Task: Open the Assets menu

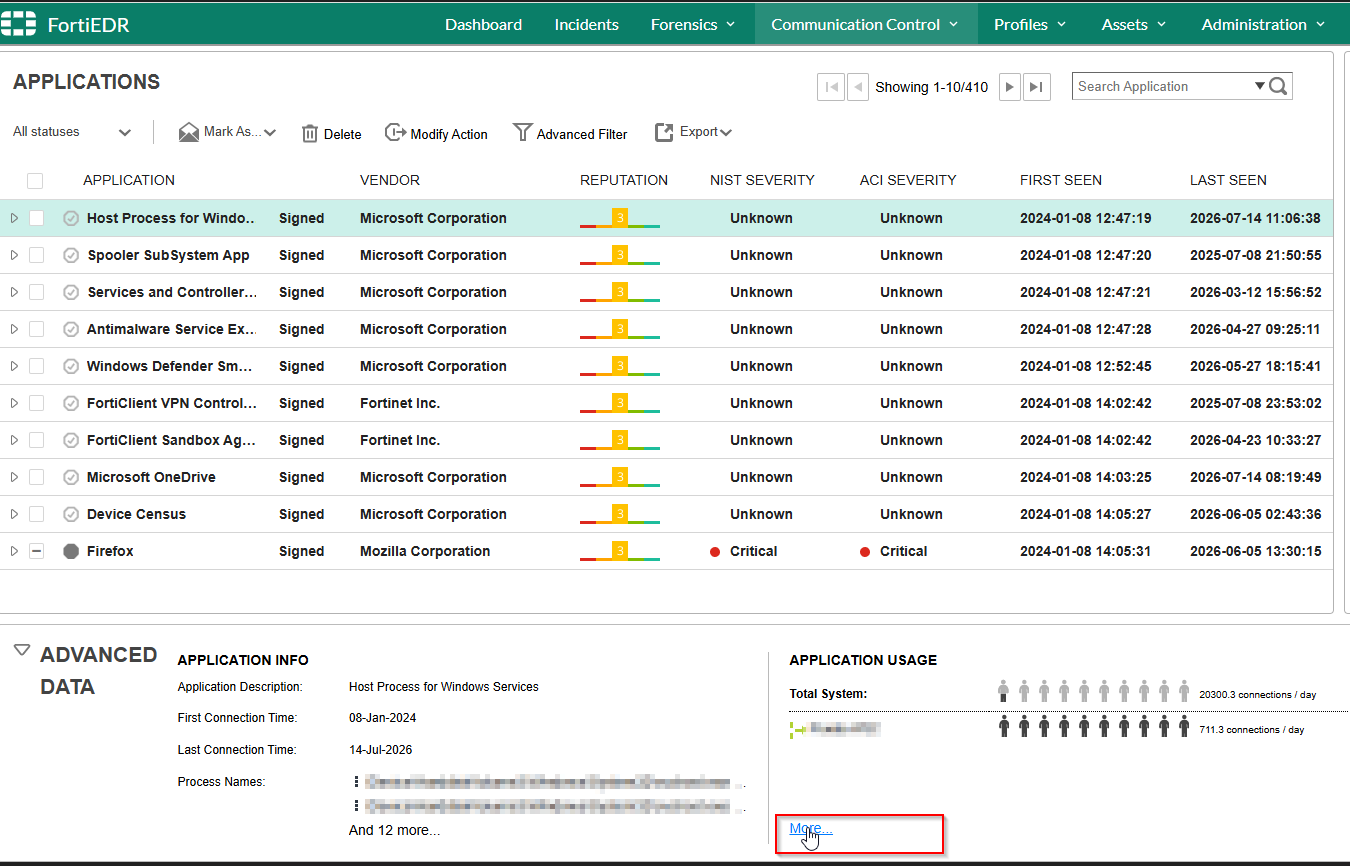Action: (x=1134, y=24)
